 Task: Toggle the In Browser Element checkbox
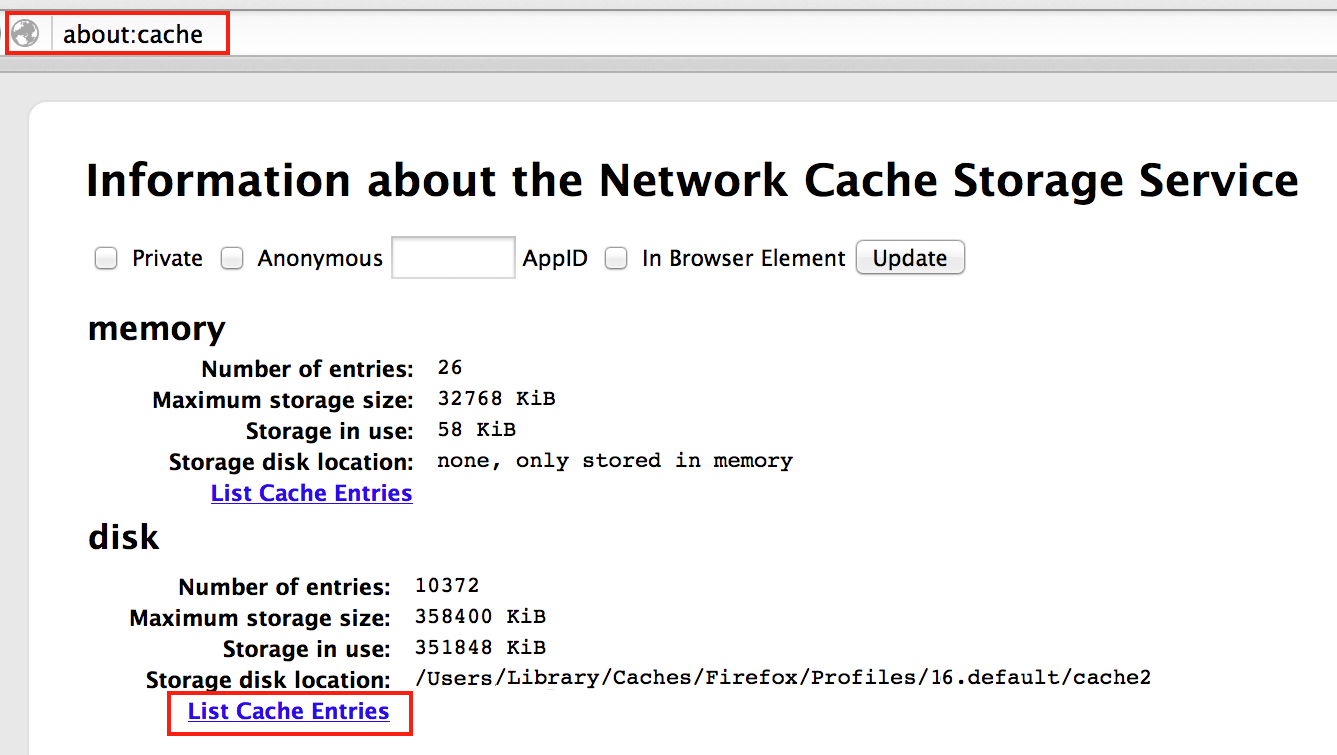[615, 258]
